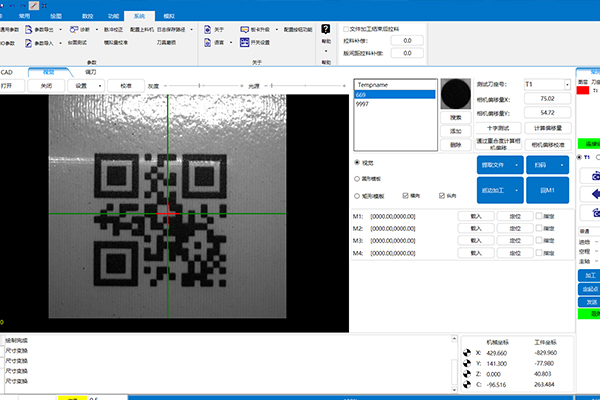Enable the 文件加工结束后拉料 checkbox
This screenshot has height=400, width=600.
coord(346,29)
